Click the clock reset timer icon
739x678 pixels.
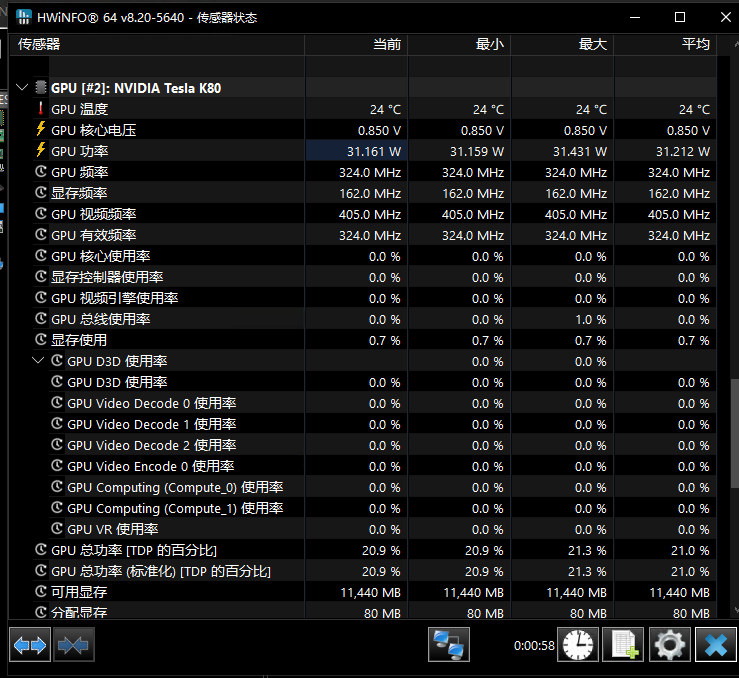579,645
